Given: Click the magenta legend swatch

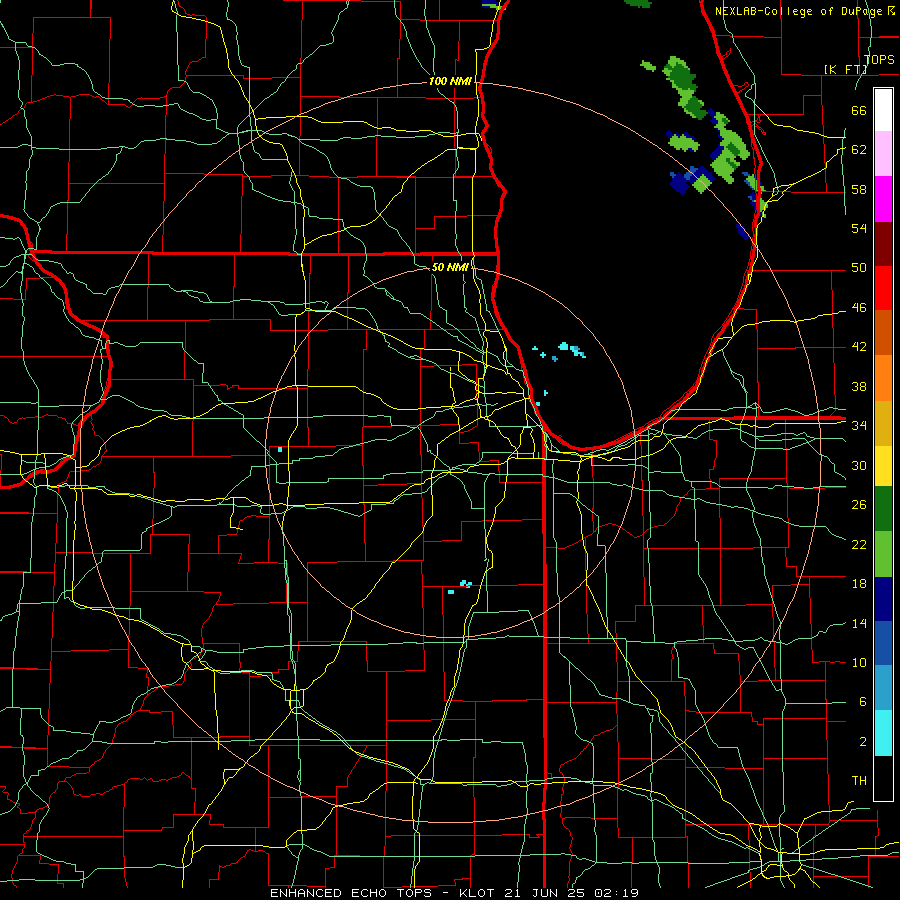Looking at the screenshot, I should pyautogui.click(x=883, y=199).
